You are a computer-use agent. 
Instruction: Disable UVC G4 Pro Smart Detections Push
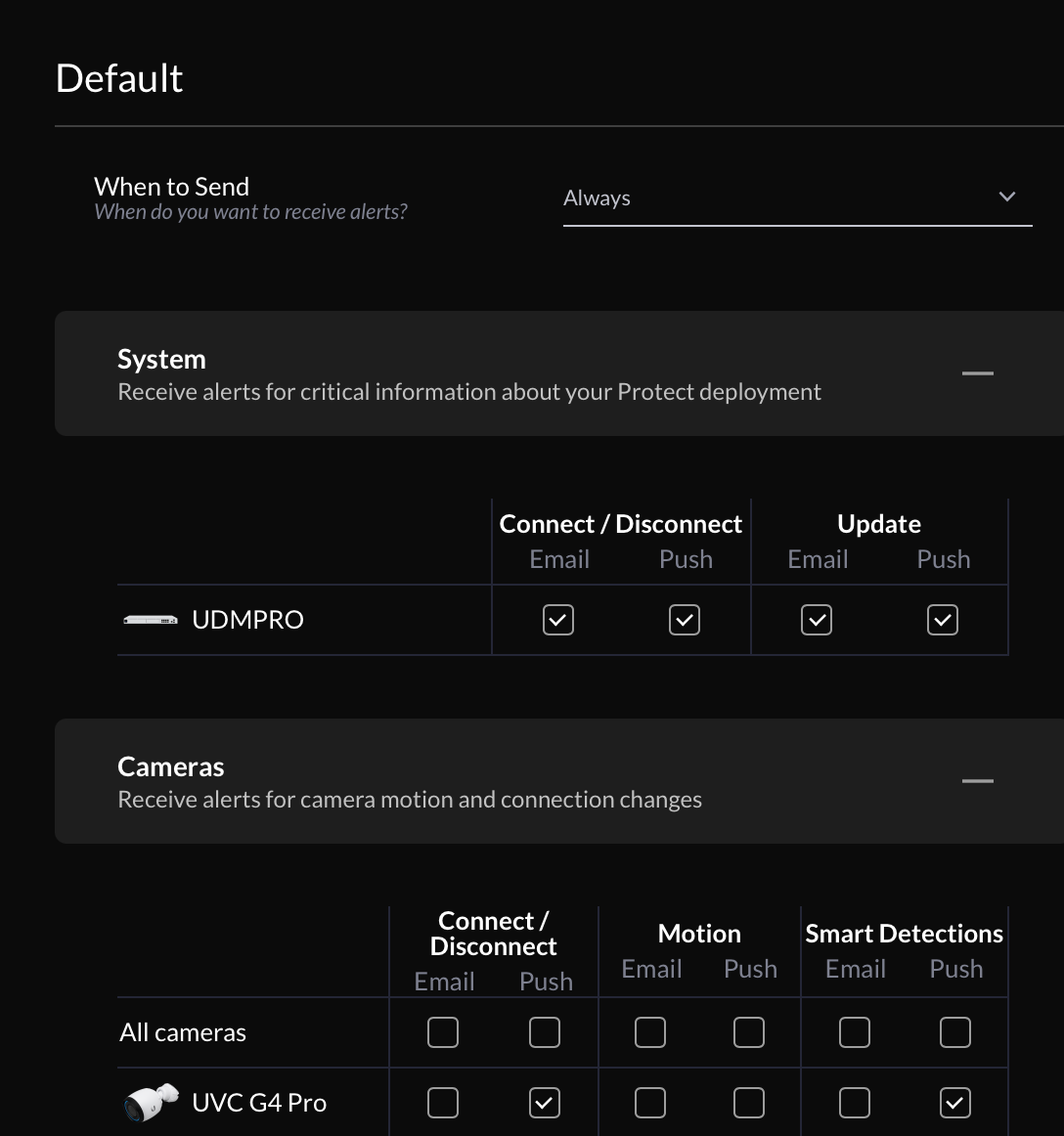pos(955,1103)
